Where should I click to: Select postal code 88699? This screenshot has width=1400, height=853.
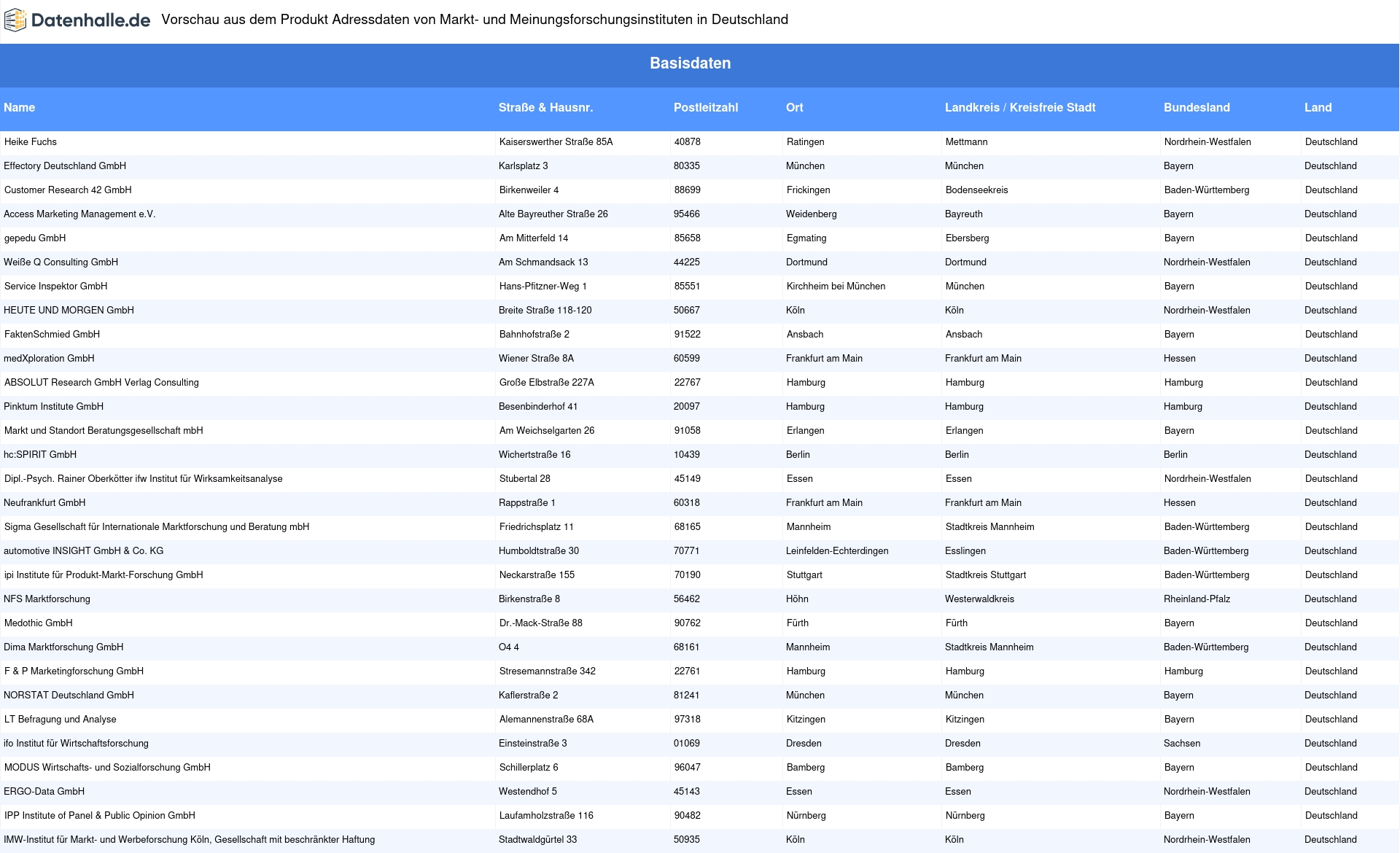point(687,190)
